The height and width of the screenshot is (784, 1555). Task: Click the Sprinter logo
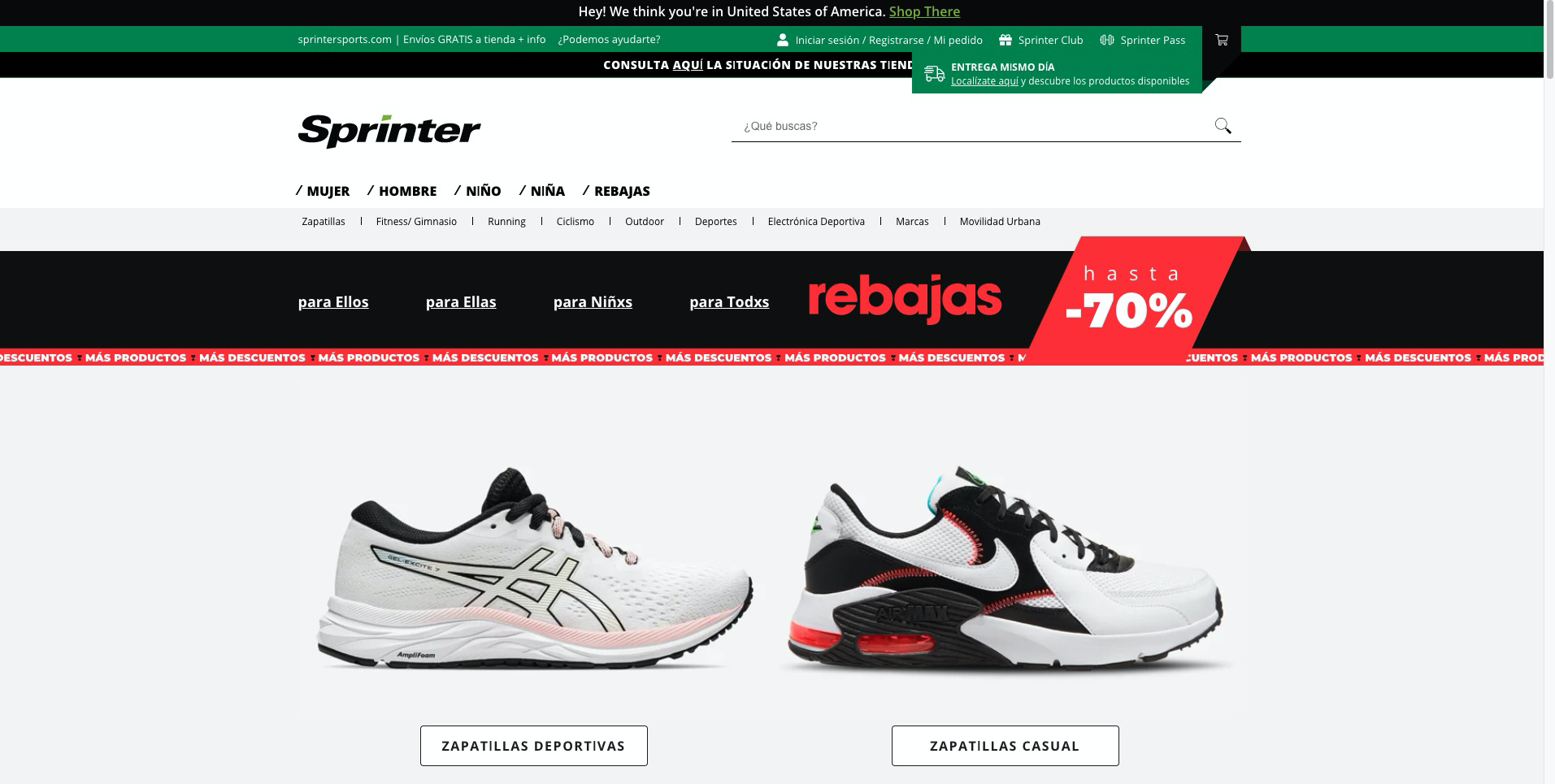pyautogui.click(x=389, y=130)
